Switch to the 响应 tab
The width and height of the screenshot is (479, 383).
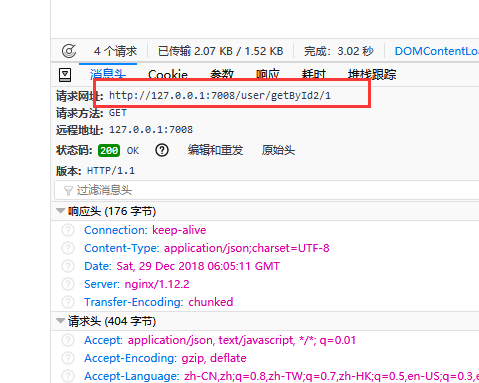pyautogui.click(x=267, y=74)
